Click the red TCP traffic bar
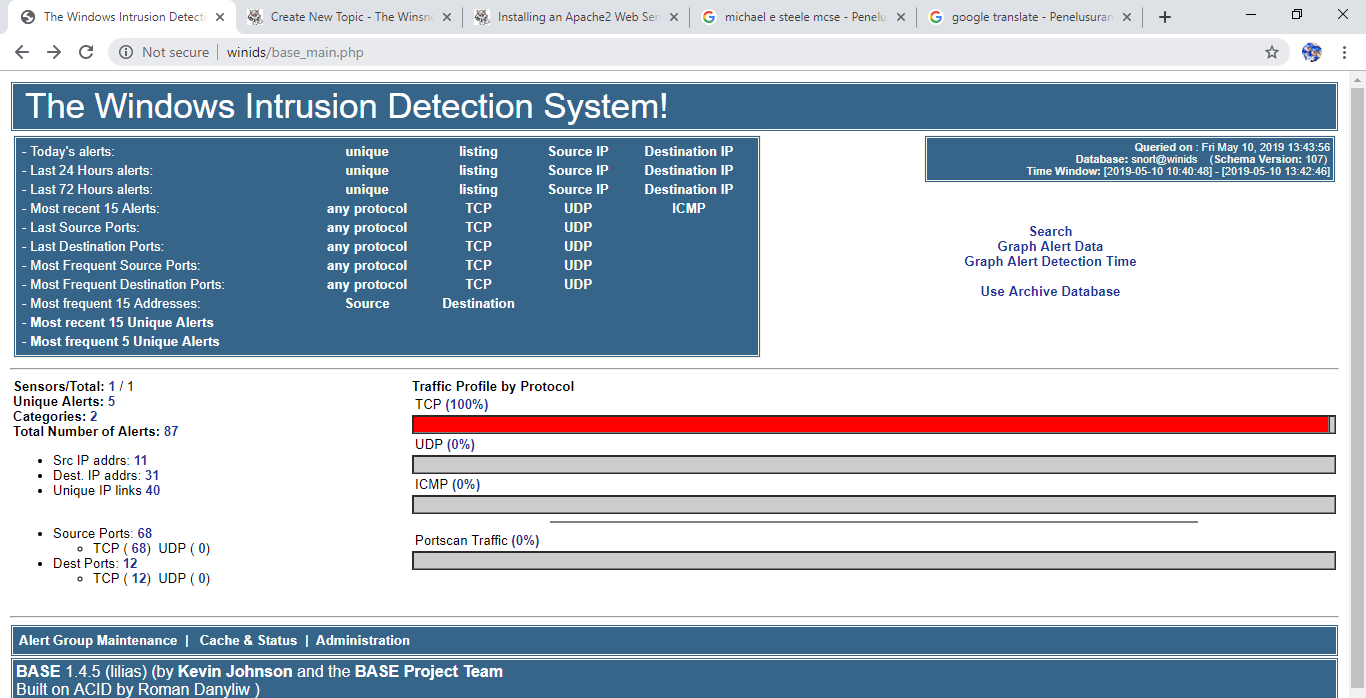This screenshot has height=698, width=1366. pos(870,424)
